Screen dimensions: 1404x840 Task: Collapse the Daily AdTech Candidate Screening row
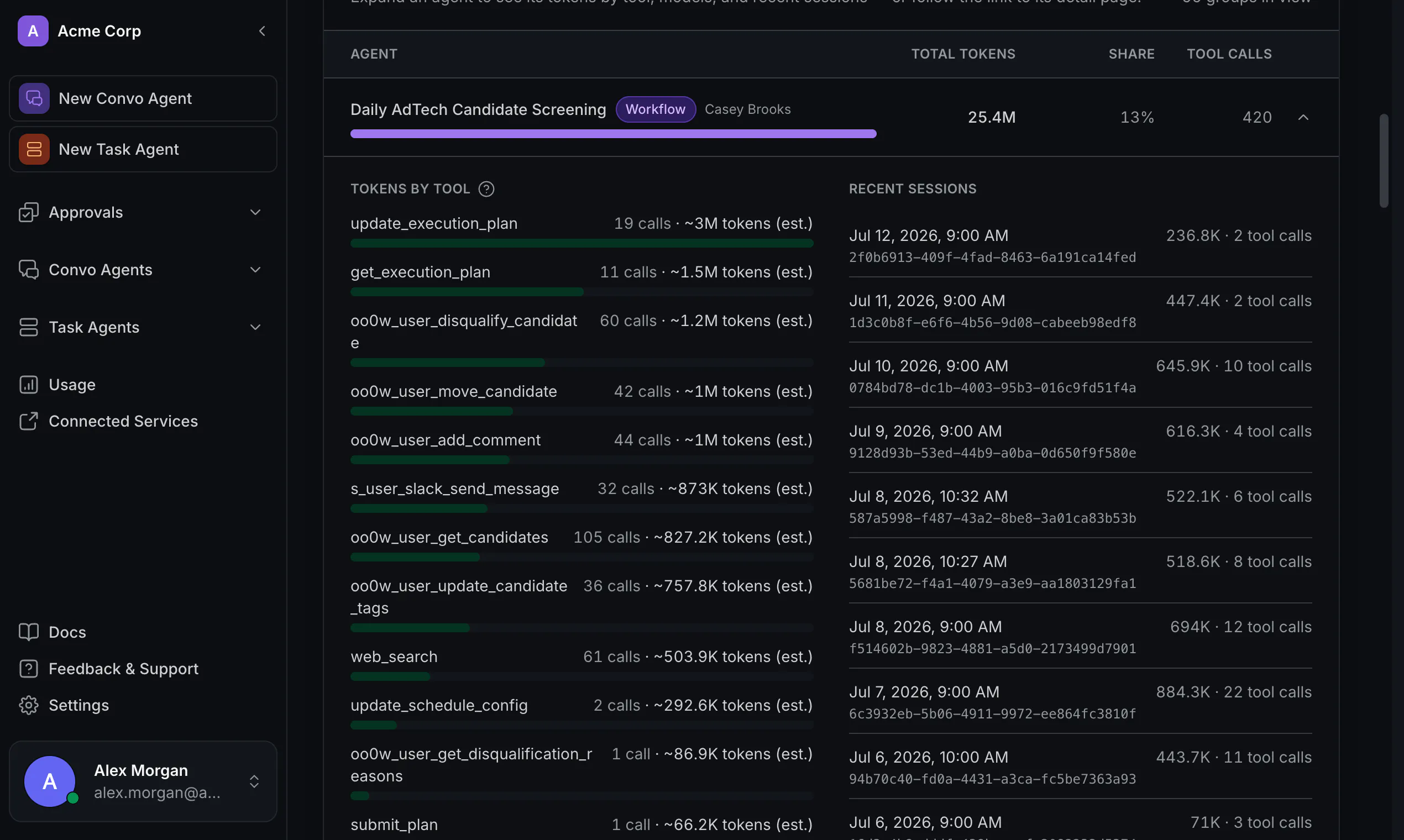(x=1303, y=117)
